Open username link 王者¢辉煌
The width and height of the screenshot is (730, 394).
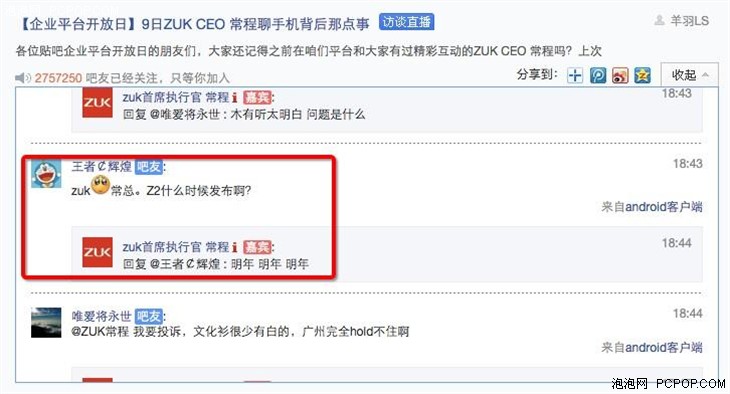pos(101,166)
